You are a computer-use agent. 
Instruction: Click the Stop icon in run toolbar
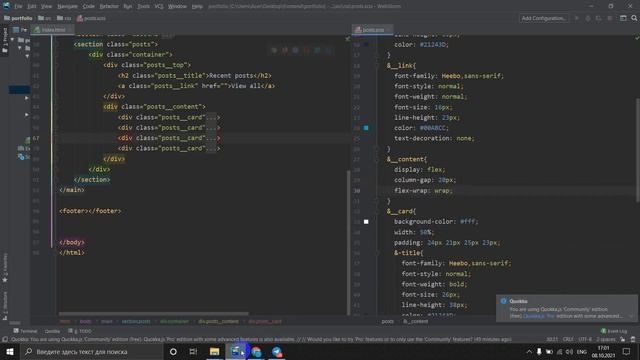pos(610,18)
